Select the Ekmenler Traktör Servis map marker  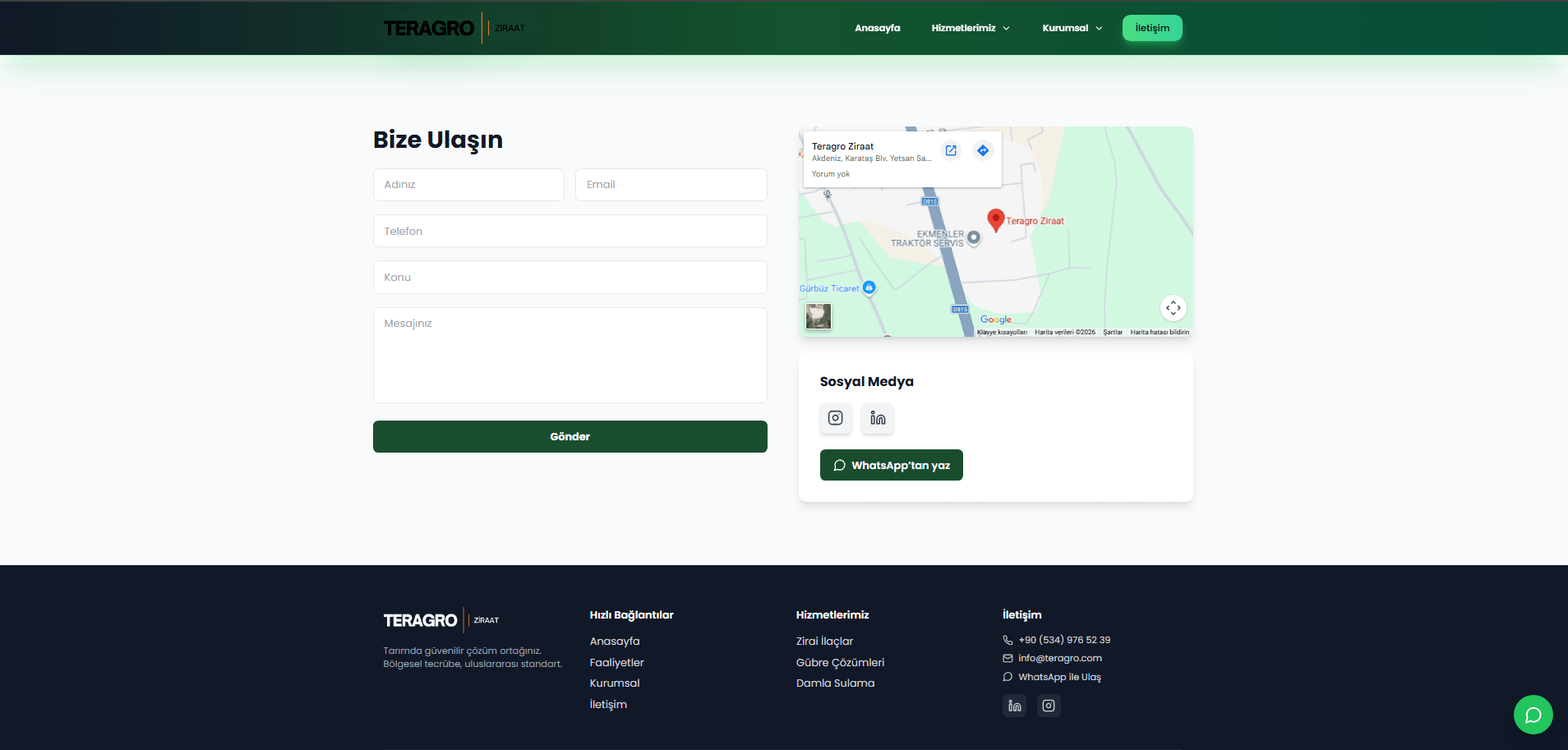pos(974,238)
